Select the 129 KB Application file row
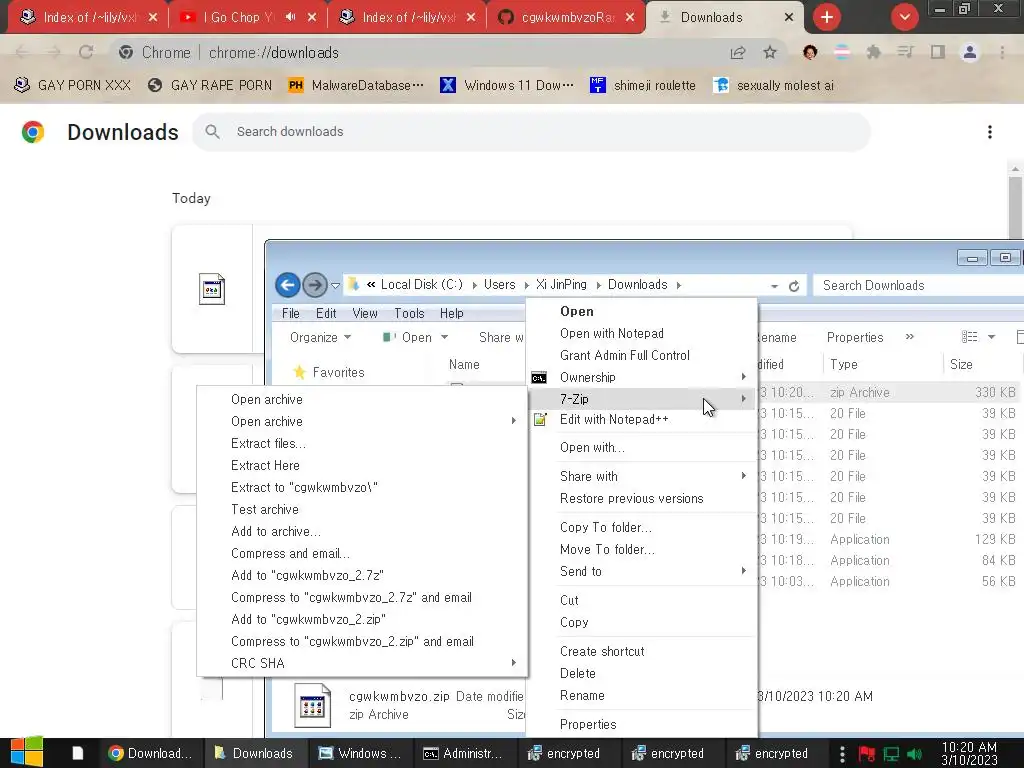 click(x=888, y=539)
